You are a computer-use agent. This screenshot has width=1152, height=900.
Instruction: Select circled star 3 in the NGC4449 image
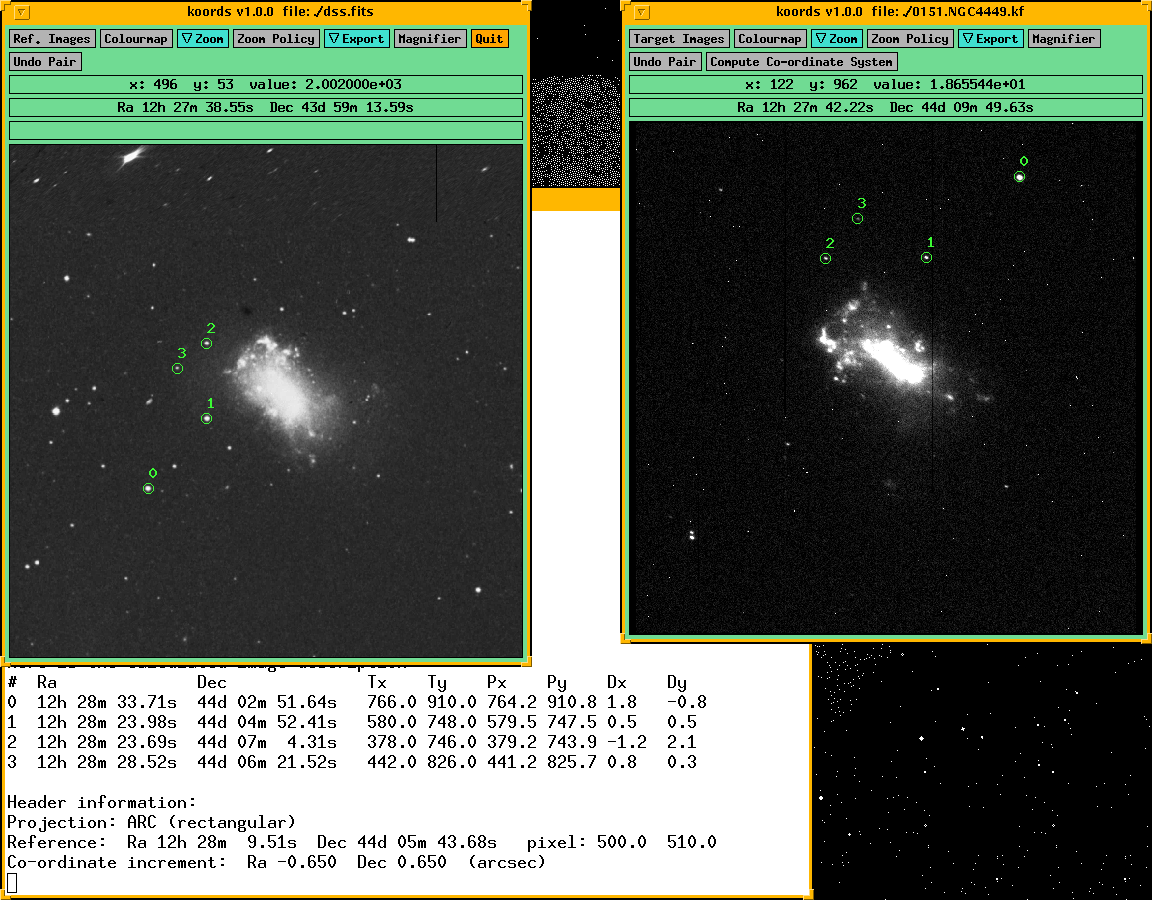(x=858, y=219)
